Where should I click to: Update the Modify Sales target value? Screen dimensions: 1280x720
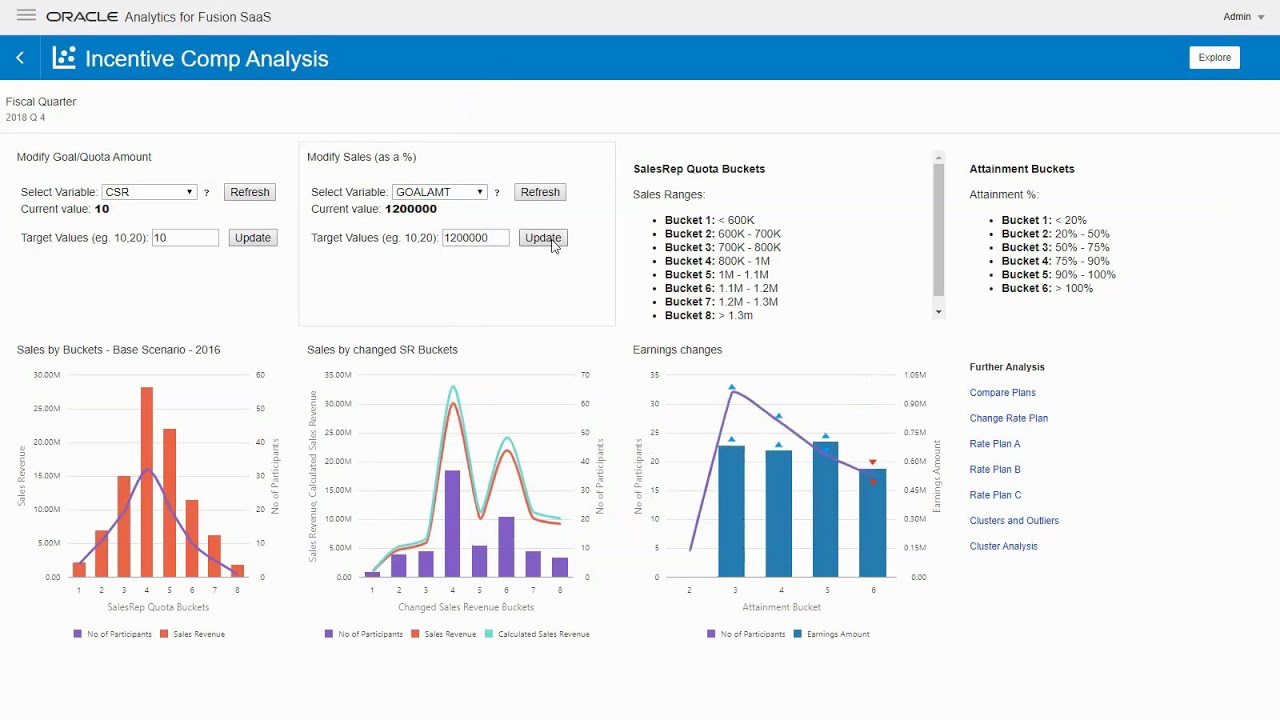pyautogui.click(x=543, y=238)
